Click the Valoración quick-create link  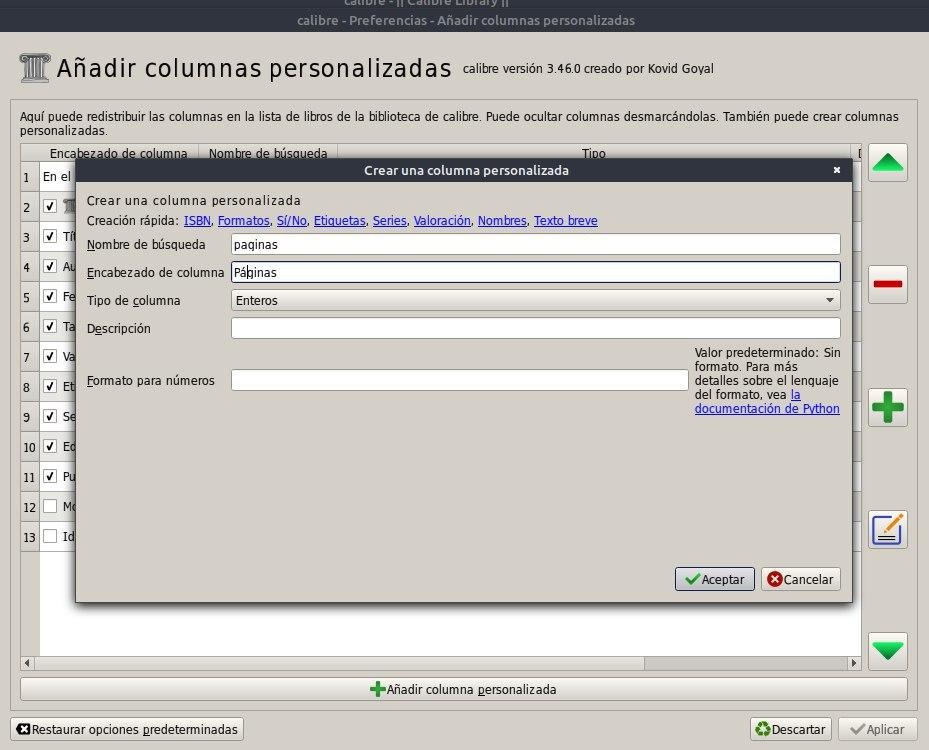(x=442, y=220)
